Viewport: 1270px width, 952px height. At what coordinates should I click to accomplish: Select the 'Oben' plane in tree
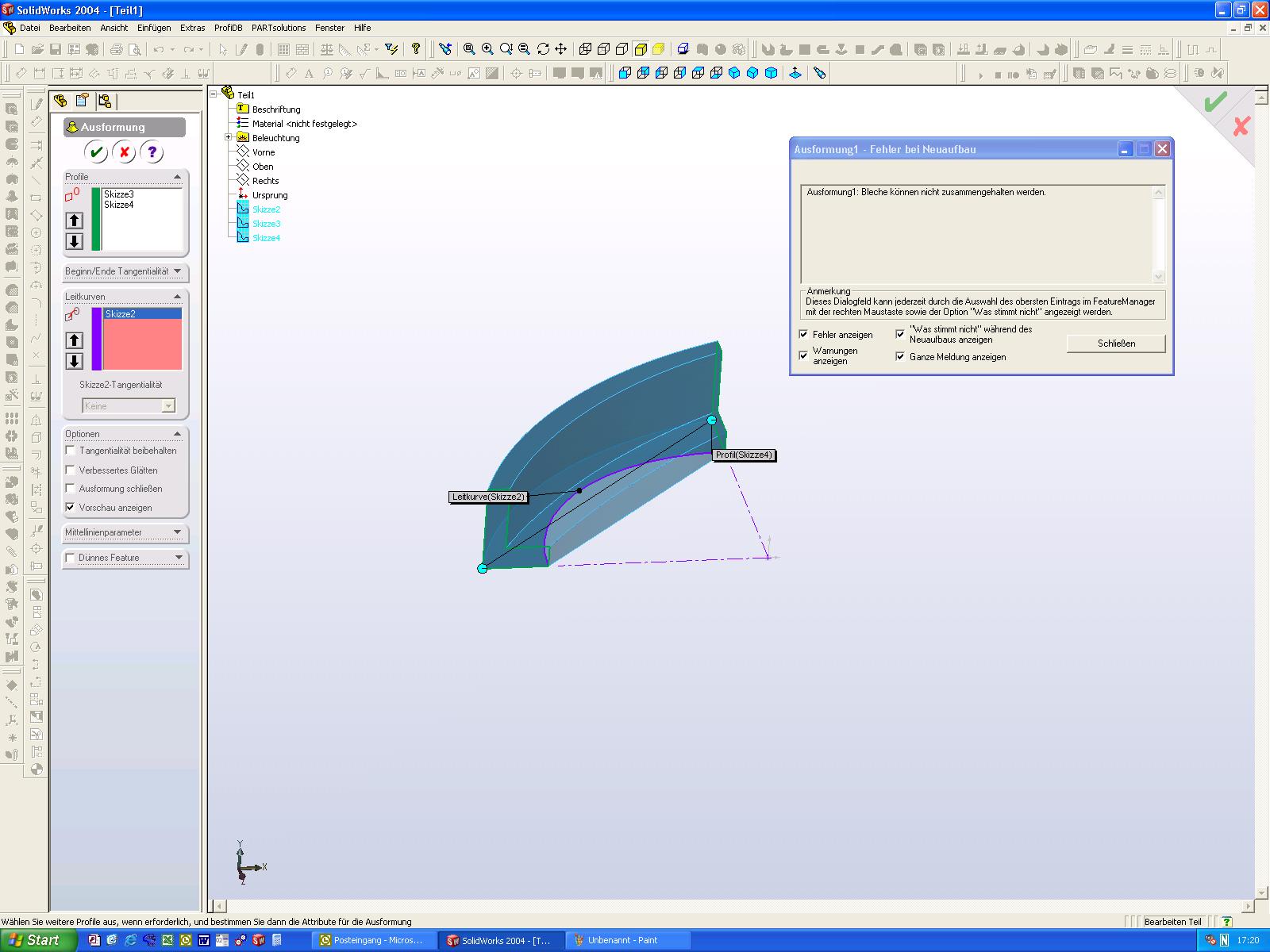tap(263, 167)
